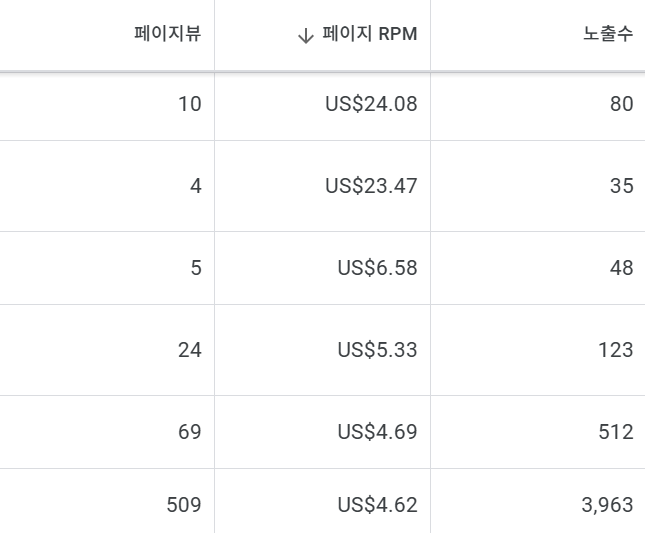The width and height of the screenshot is (645, 533).
Task: Click the impressions value 3,963
Action: point(607,505)
